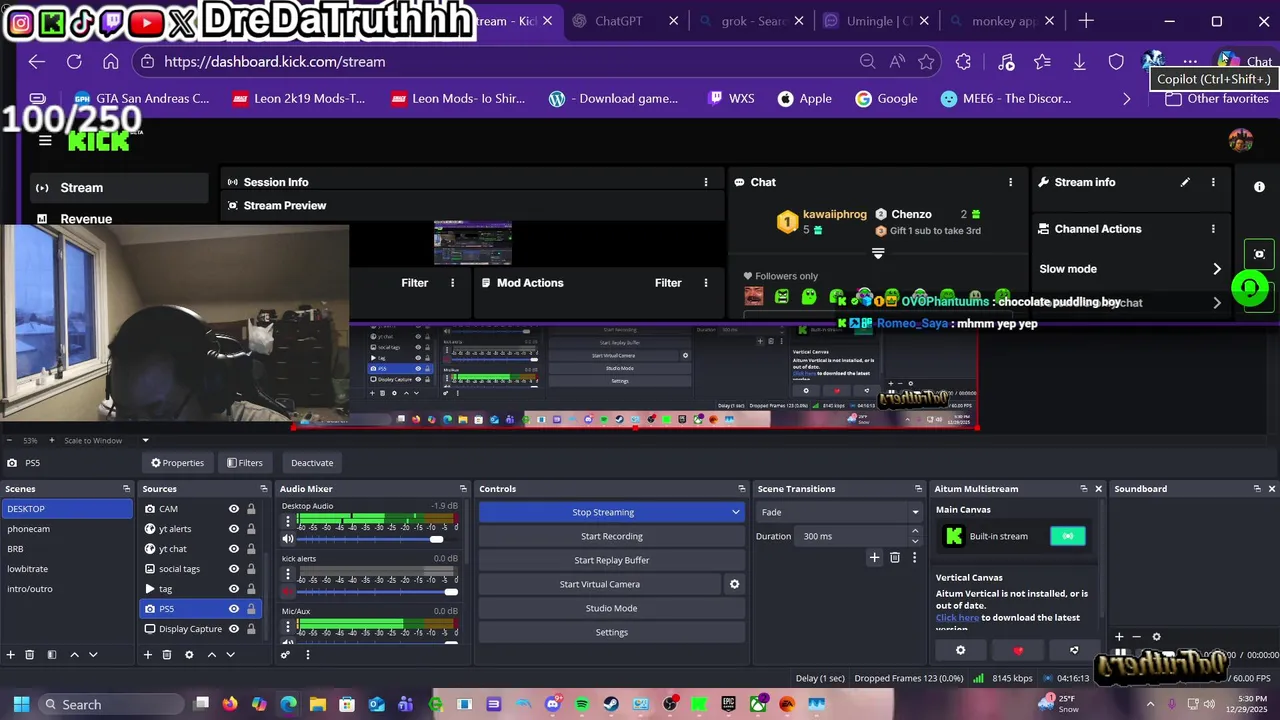Select phonecam scene
Image resolution: width=1280 pixels, height=720 pixels.
click(x=67, y=529)
